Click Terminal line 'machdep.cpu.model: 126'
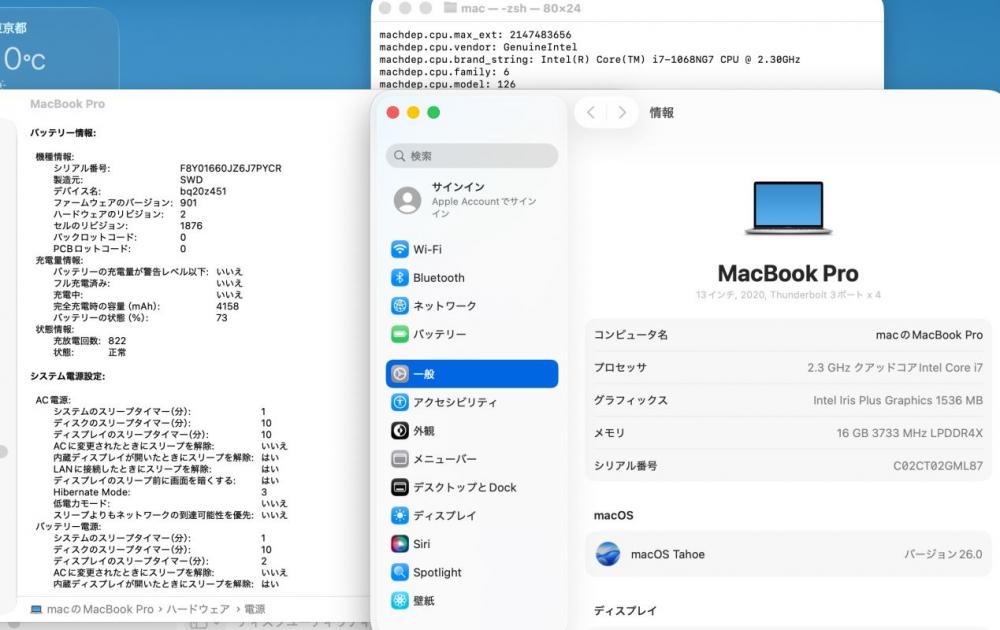 [x=448, y=84]
